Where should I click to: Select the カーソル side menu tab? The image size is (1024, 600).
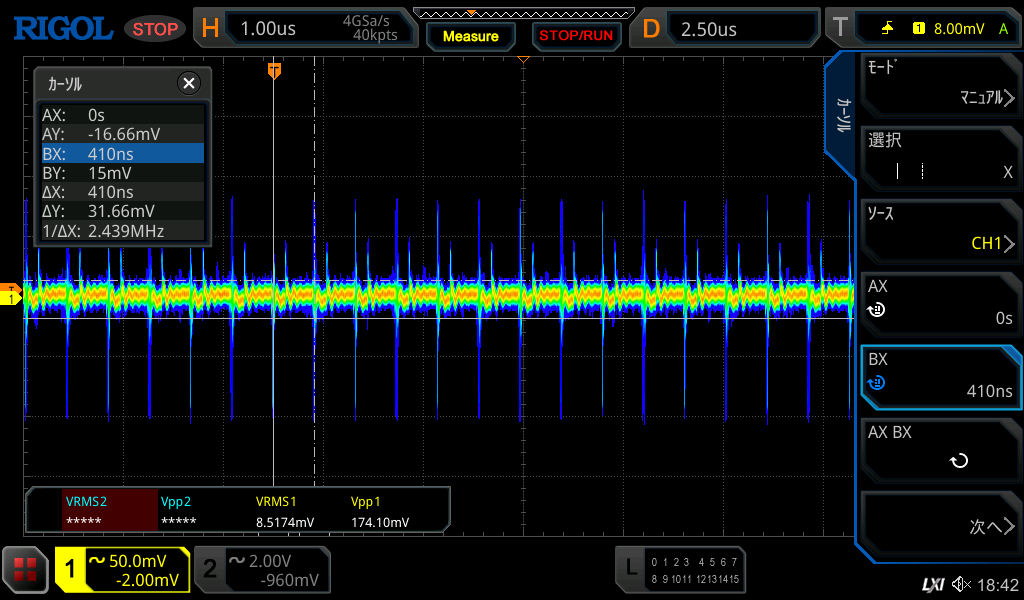tap(843, 116)
